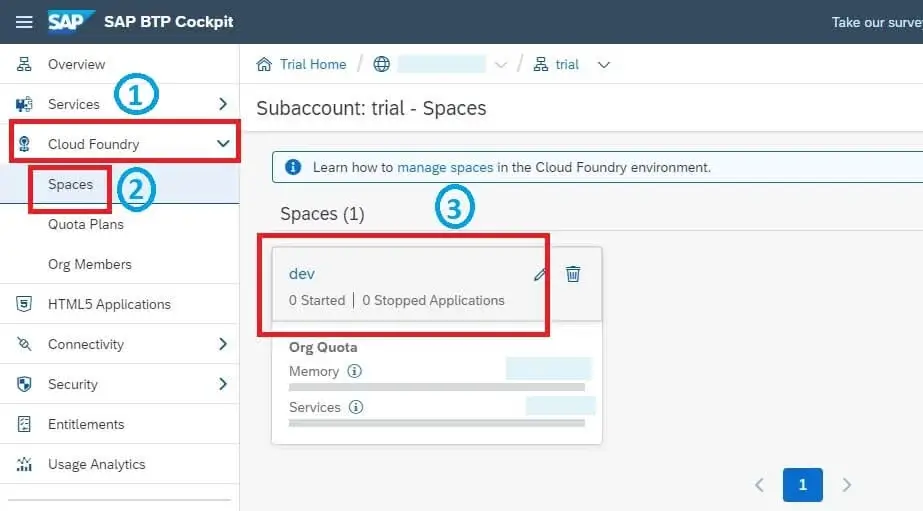This screenshot has height=511, width=923.
Task: Open the hamburger navigation menu
Action: pyautogui.click(x=24, y=22)
